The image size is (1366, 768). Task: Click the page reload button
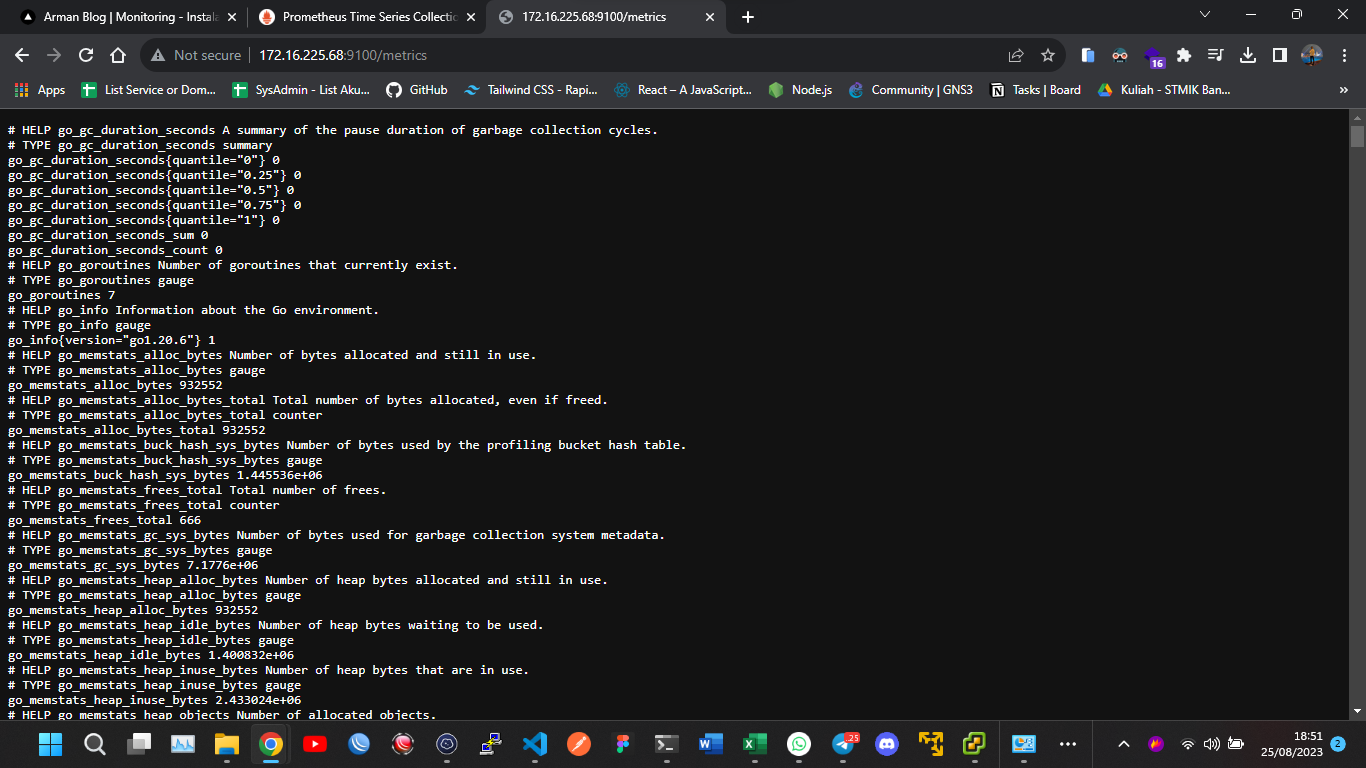(85, 57)
